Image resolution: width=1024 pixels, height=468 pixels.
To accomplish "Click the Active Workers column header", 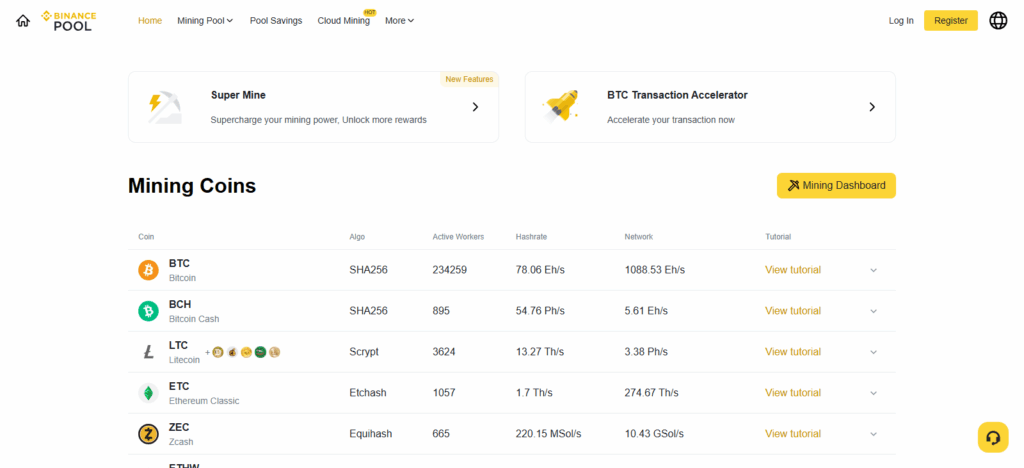I will [458, 237].
